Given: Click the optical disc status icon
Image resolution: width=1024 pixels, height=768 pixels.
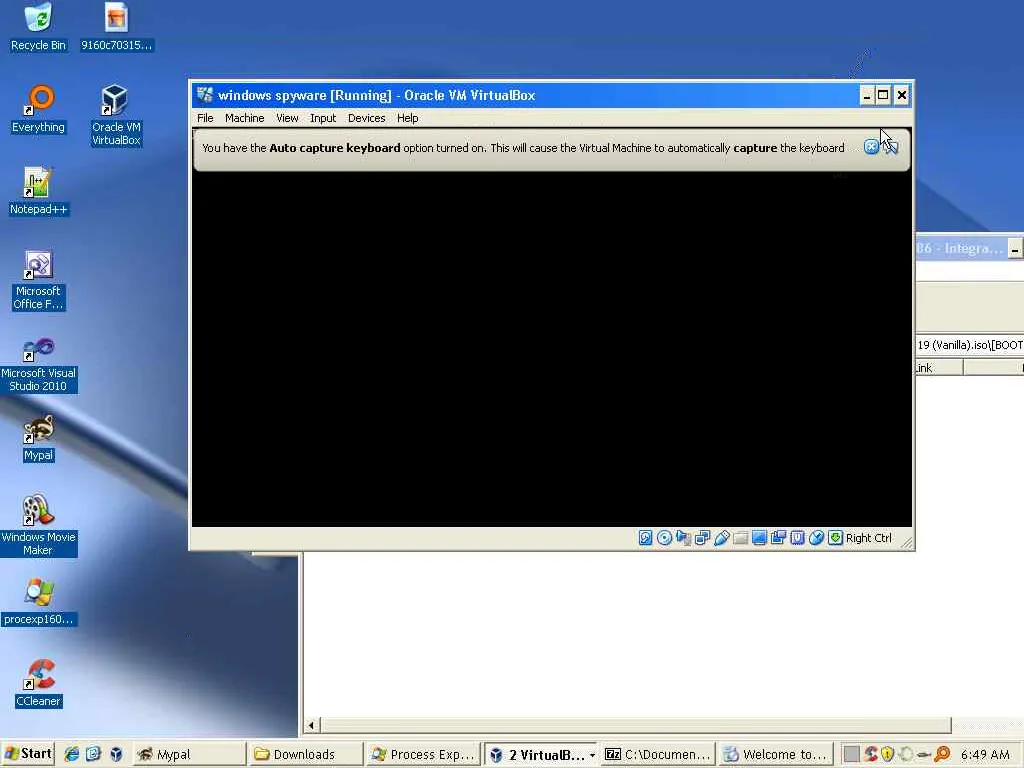Looking at the screenshot, I should (664, 537).
